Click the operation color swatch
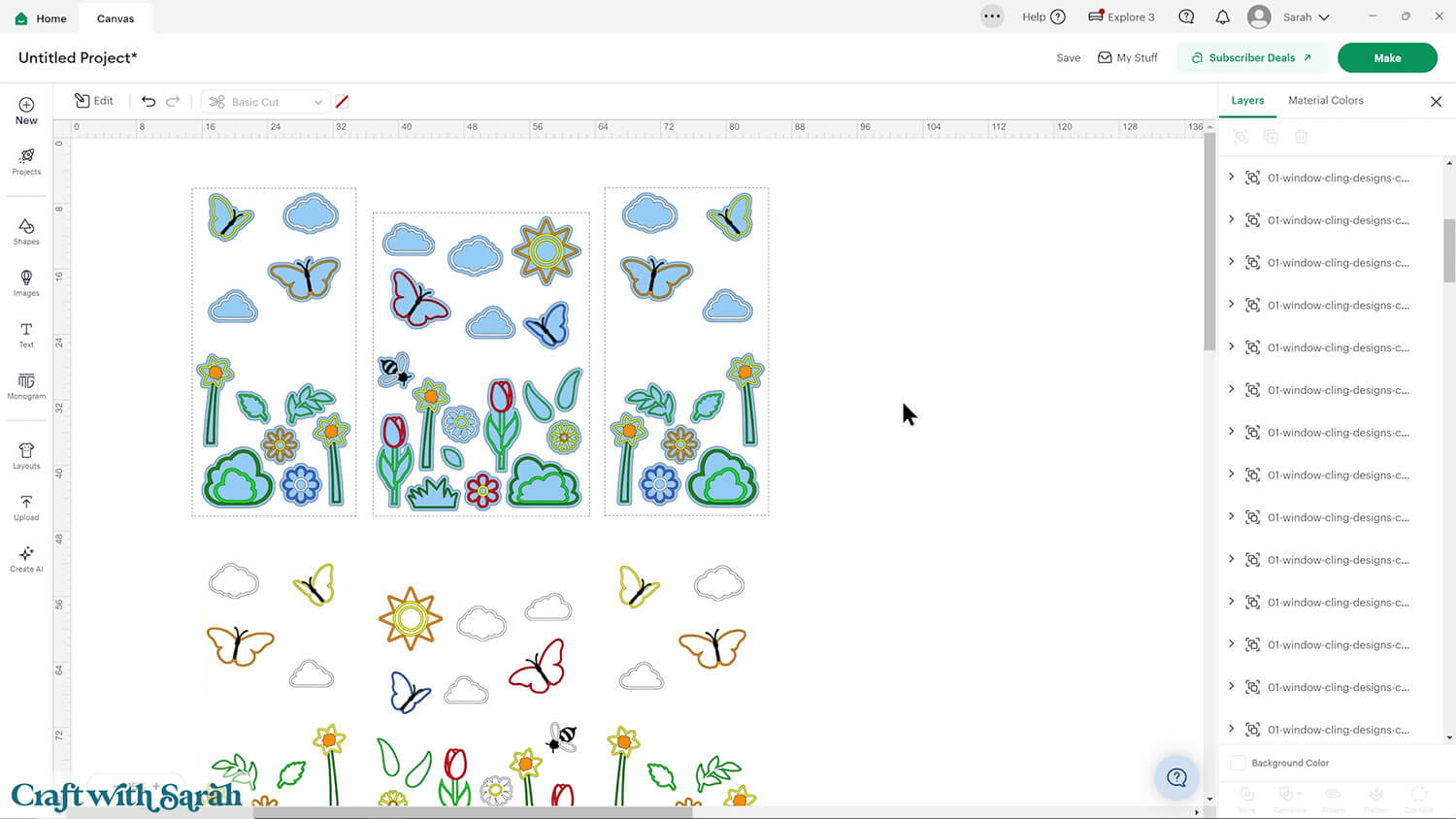Viewport: 1456px width, 819px height. click(x=342, y=102)
